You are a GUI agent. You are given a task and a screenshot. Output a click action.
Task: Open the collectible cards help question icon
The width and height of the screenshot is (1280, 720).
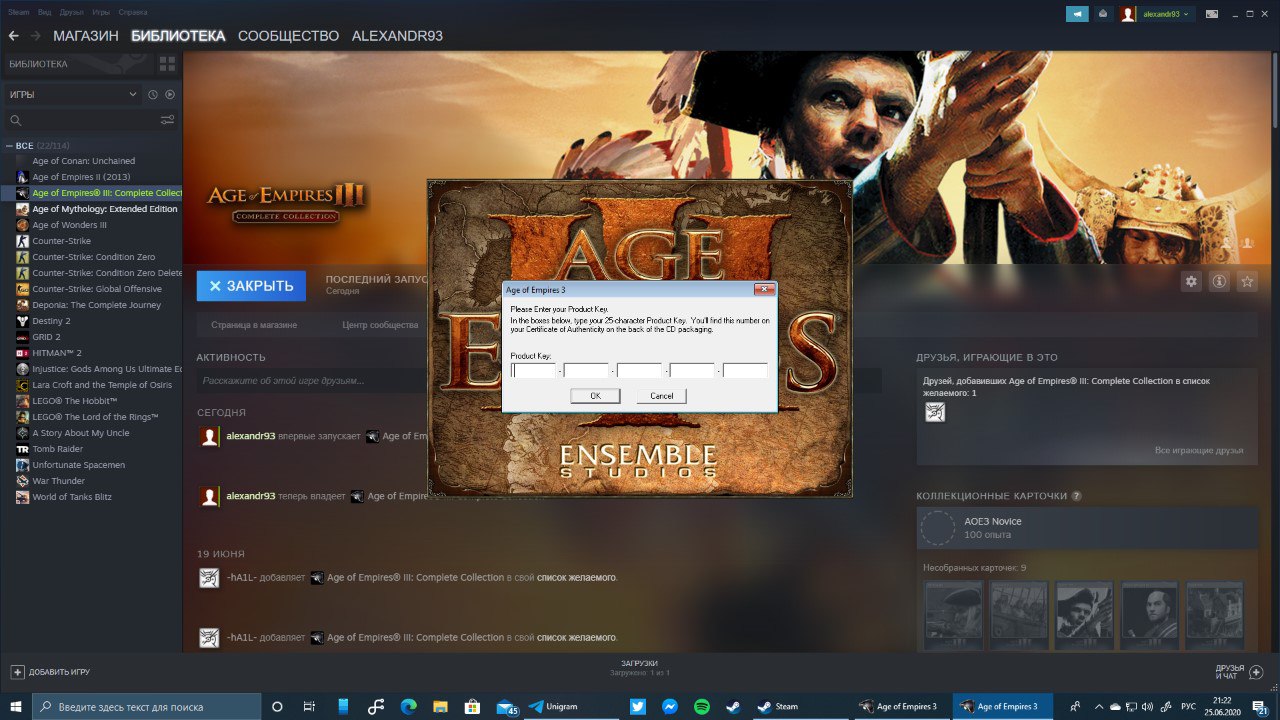click(1076, 496)
